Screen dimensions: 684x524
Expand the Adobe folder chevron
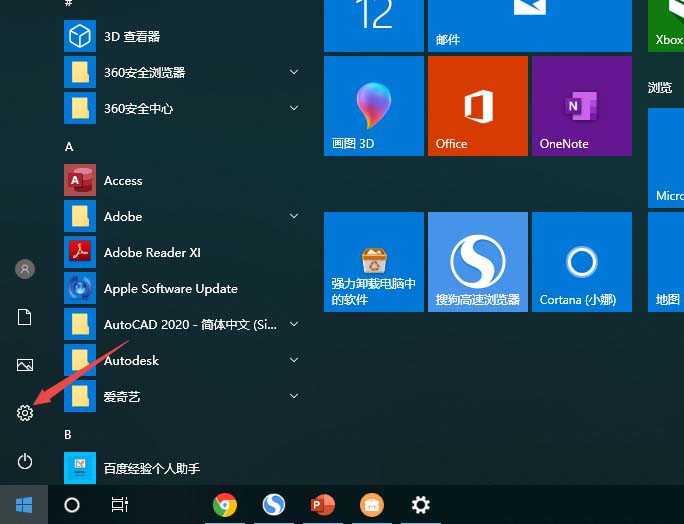point(294,216)
